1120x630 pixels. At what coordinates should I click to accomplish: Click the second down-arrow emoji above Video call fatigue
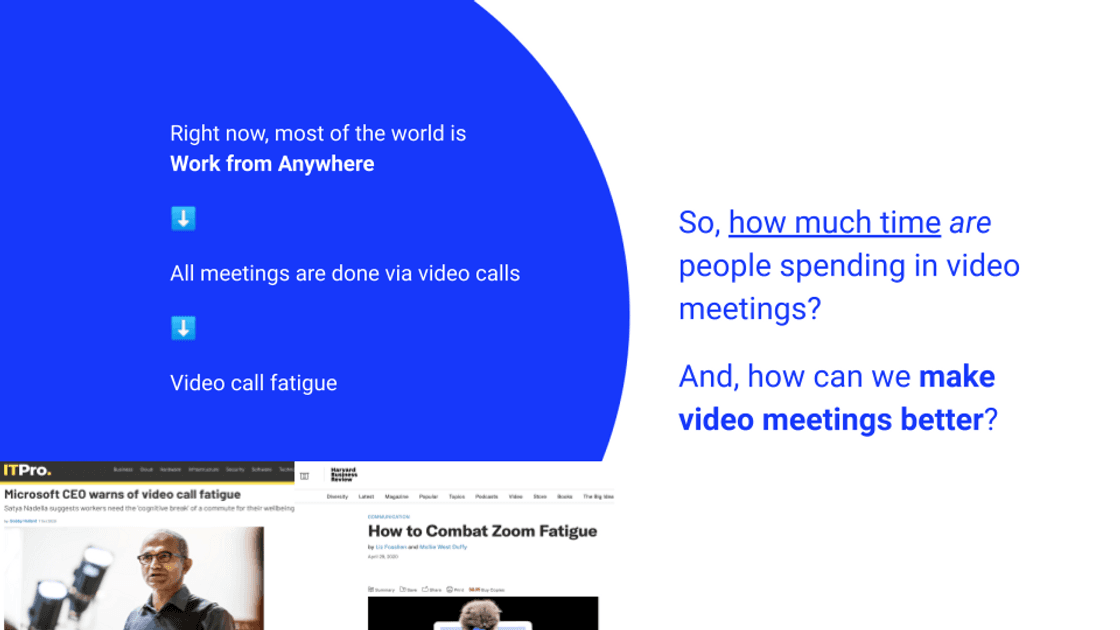[x=183, y=328]
